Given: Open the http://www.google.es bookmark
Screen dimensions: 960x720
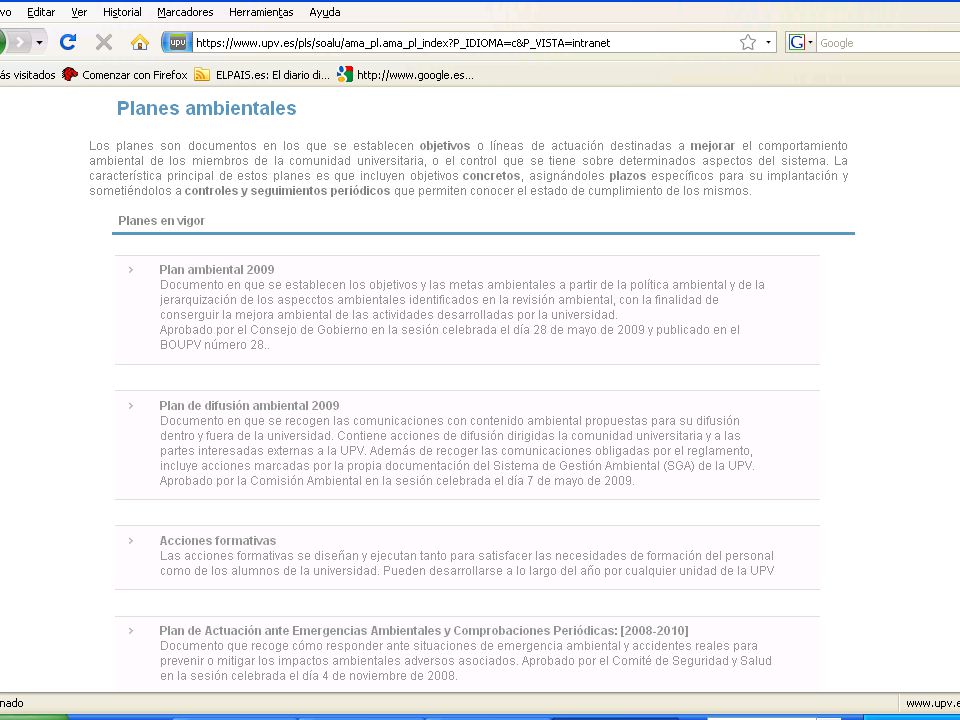Looking at the screenshot, I should tap(405, 75).
